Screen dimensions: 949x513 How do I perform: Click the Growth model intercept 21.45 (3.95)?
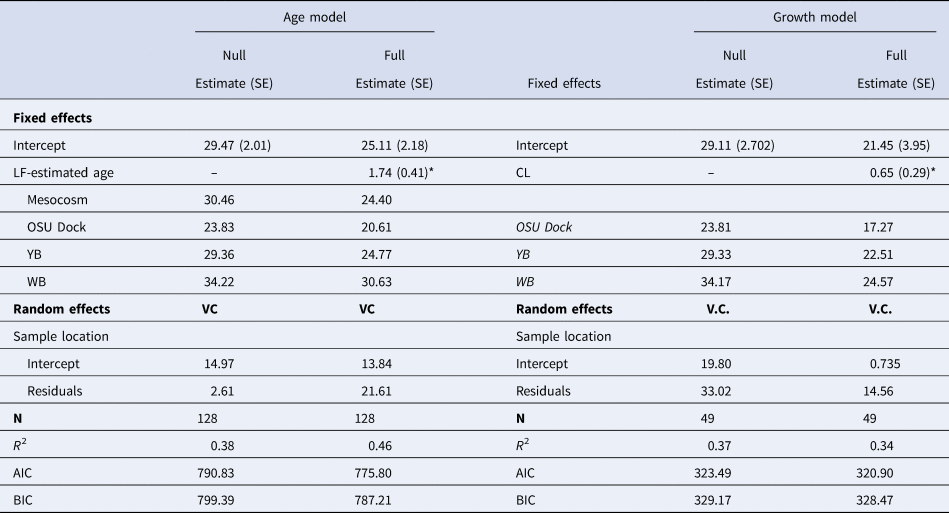[895, 145]
